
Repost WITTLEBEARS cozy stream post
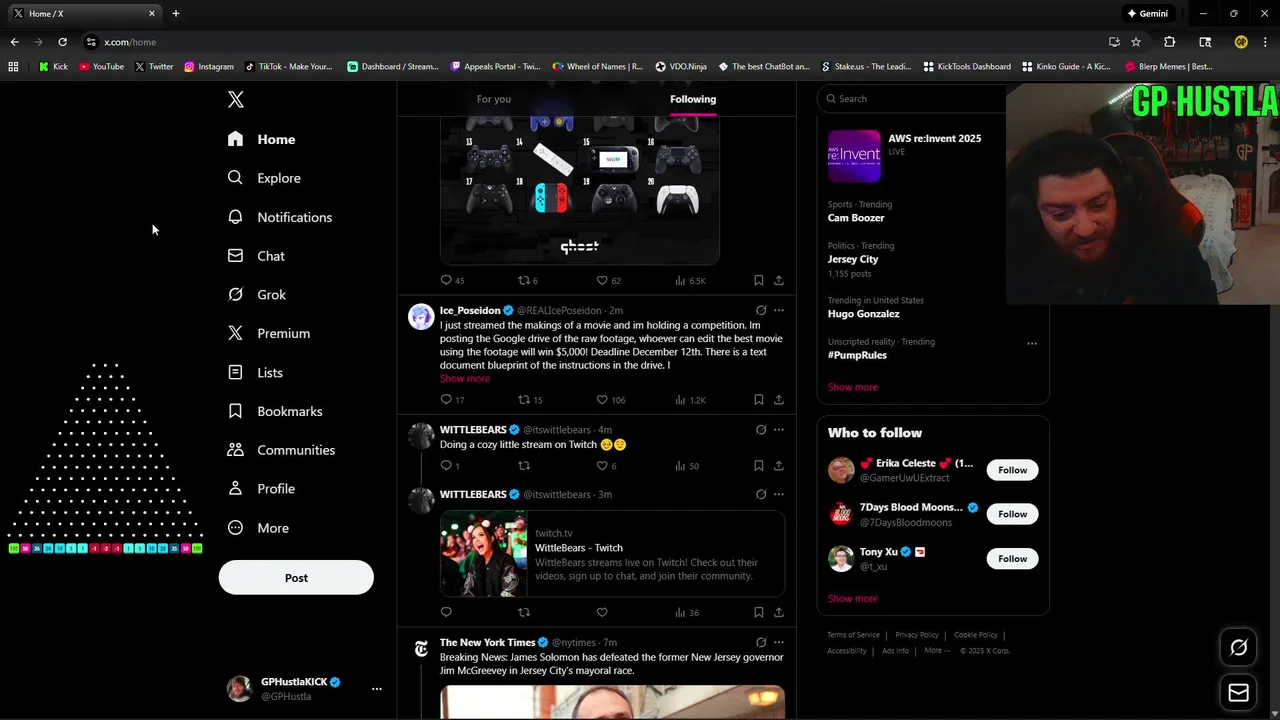[x=524, y=466]
